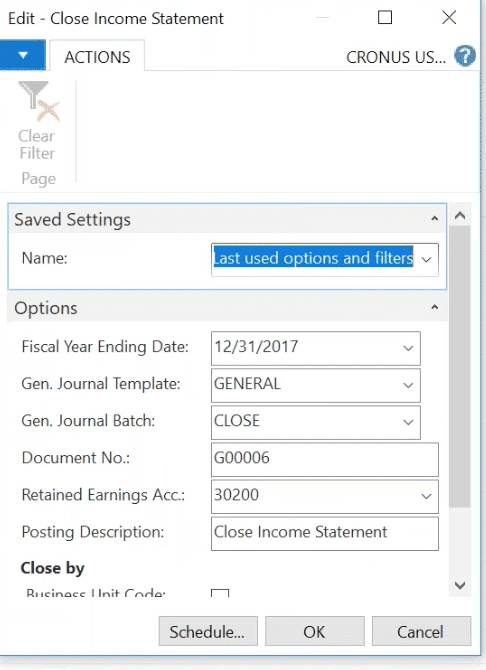486x670 pixels.
Task: Maximize the Close Income Statement window
Action: point(385,18)
